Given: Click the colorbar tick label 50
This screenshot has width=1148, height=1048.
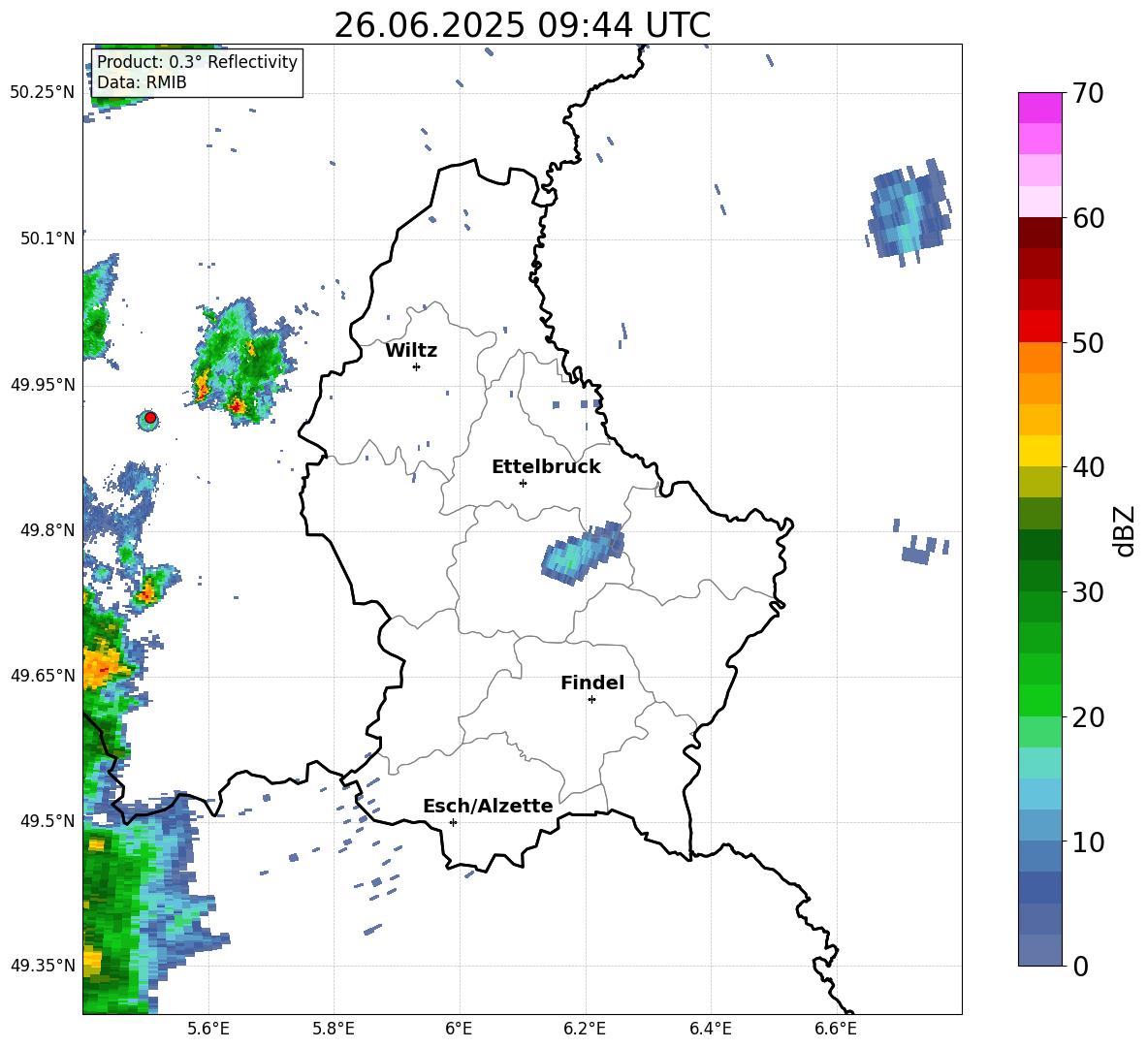Looking at the screenshot, I should 1088,342.
